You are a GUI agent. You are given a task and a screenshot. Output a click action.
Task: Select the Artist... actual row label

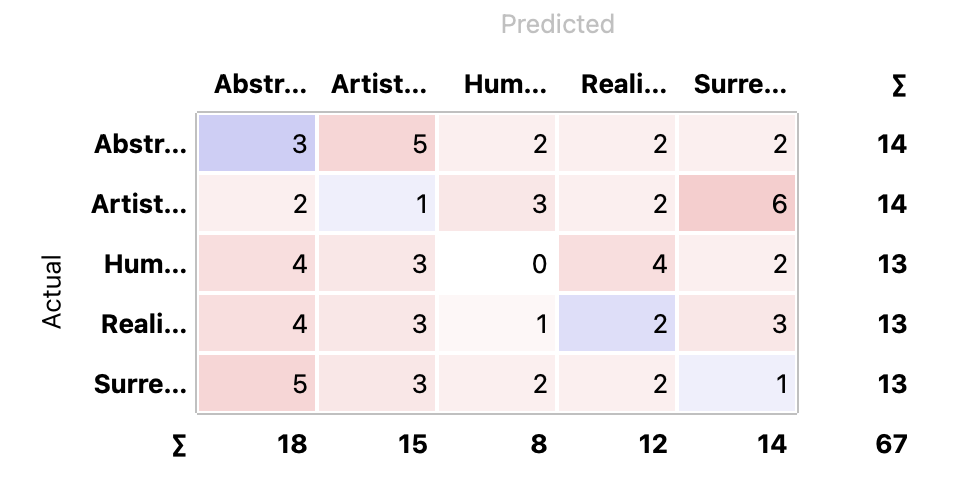pos(139,204)
